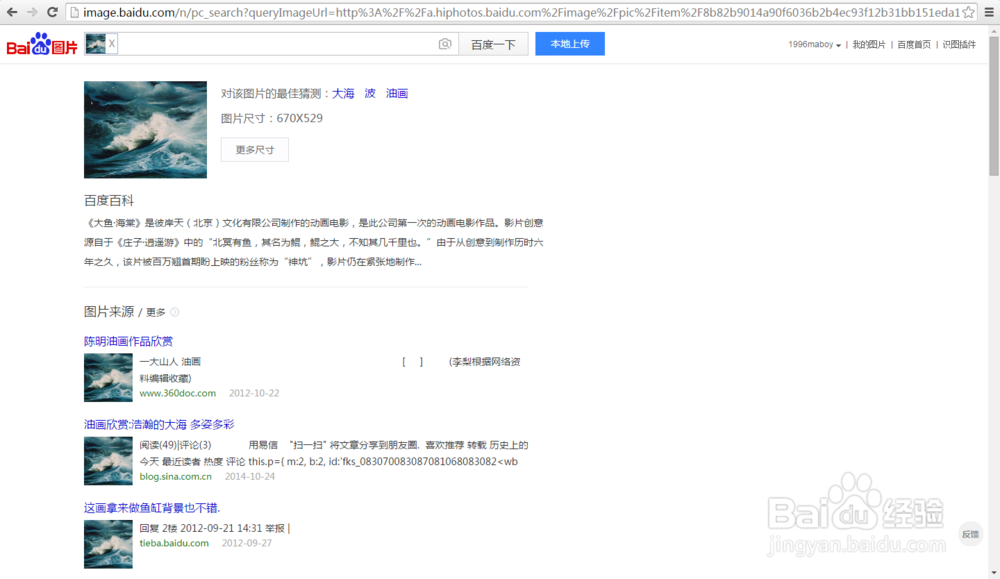Click thumbnail of the 360doc result
Viewport: 1000px width, 579px height.
click(108, 377)
